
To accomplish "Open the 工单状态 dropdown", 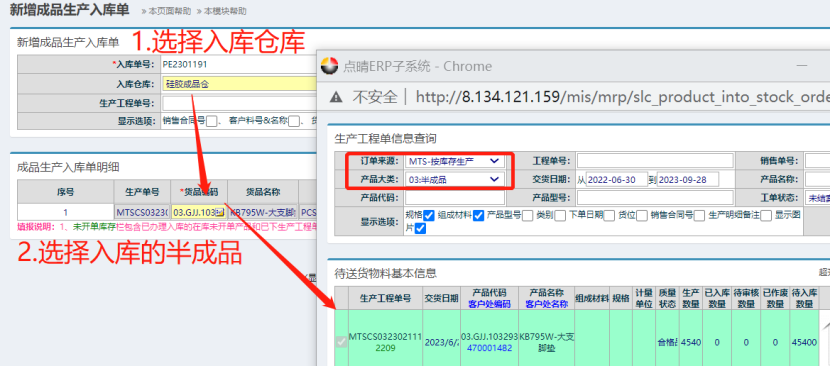I will coord(817,198).
